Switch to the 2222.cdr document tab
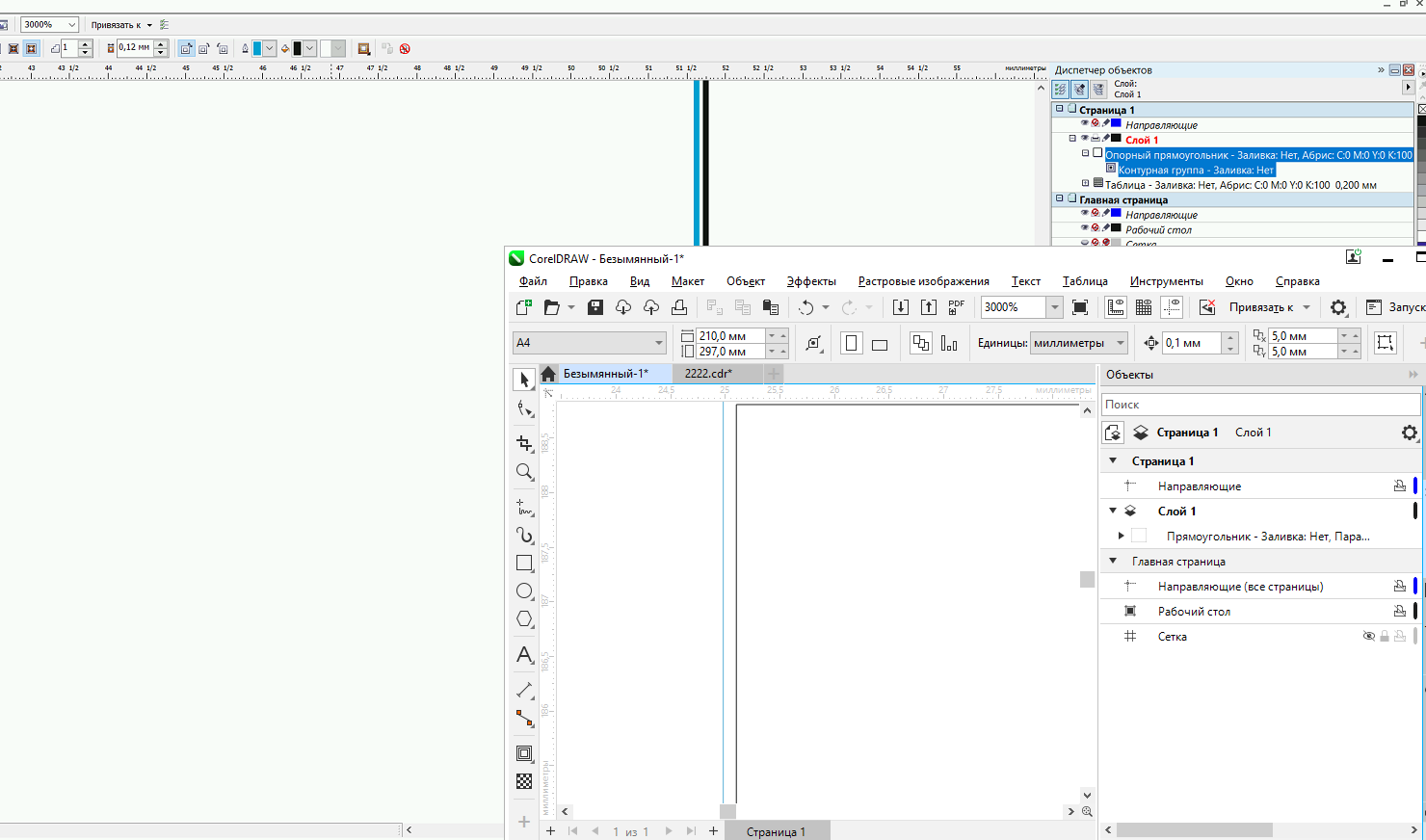Viewport: 1426px width, 840px height. coord(708,374)
